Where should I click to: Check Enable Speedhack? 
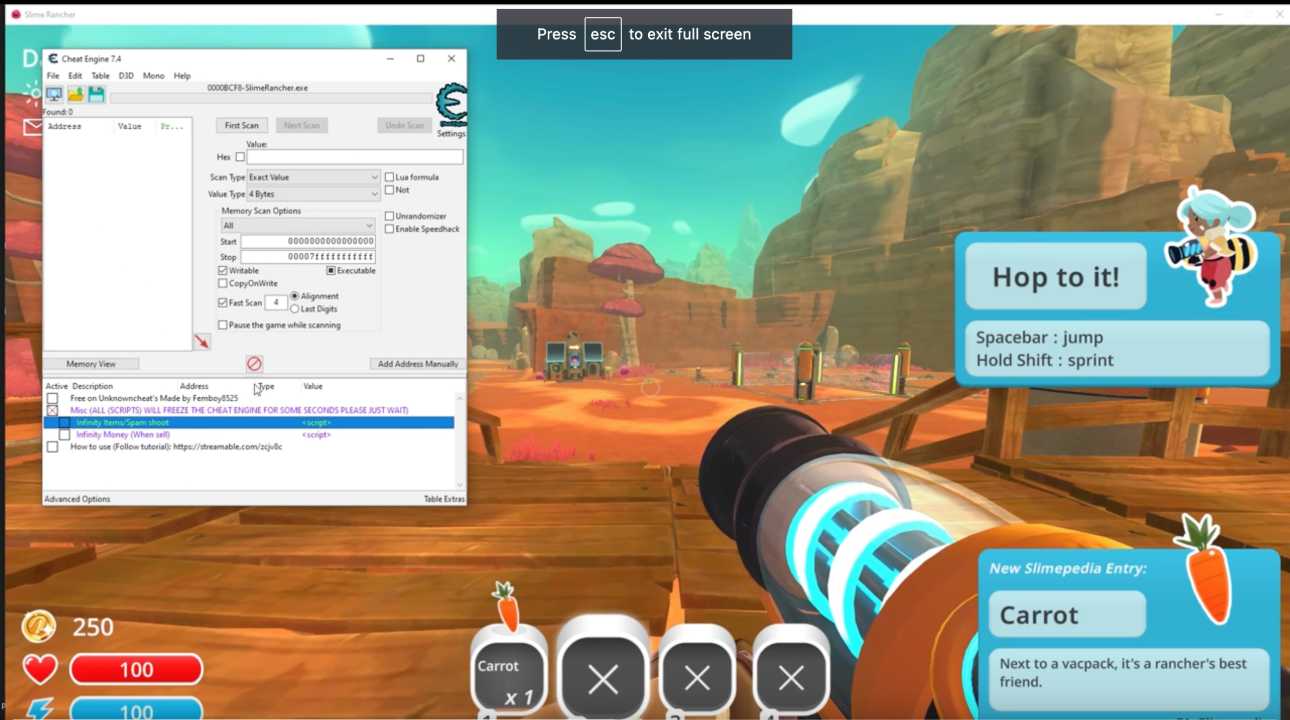click(390, 229)
